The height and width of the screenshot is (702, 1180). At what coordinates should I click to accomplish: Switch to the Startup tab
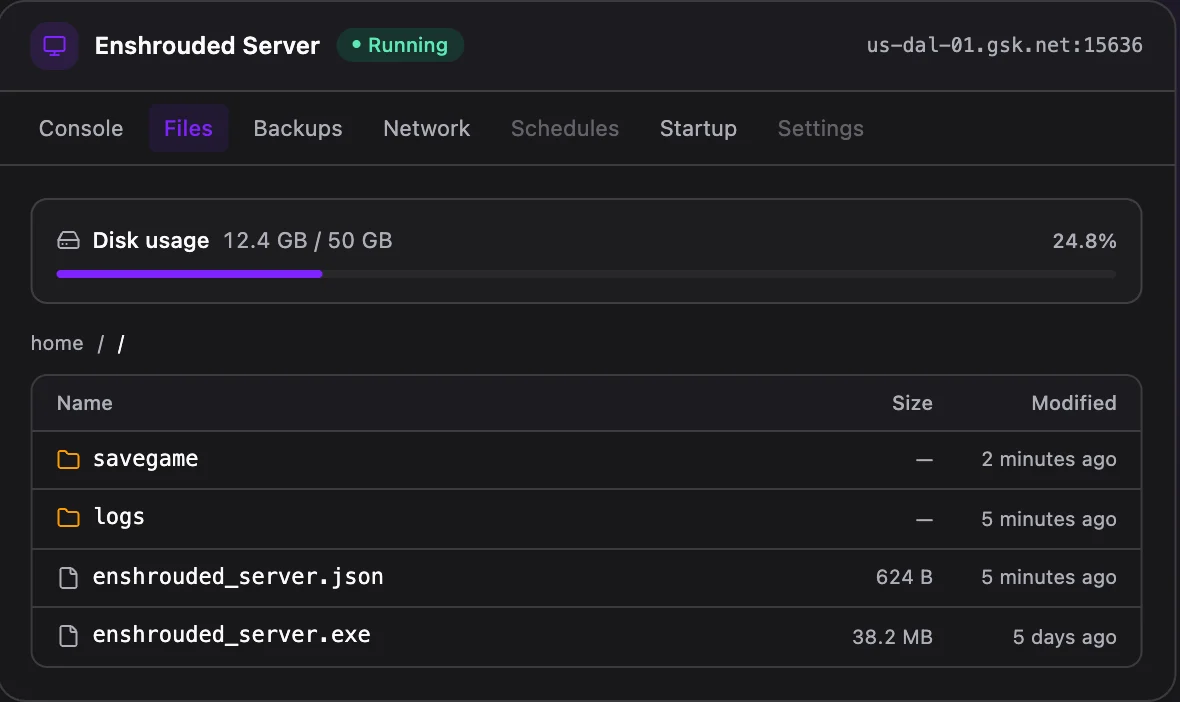coord(698,129)
